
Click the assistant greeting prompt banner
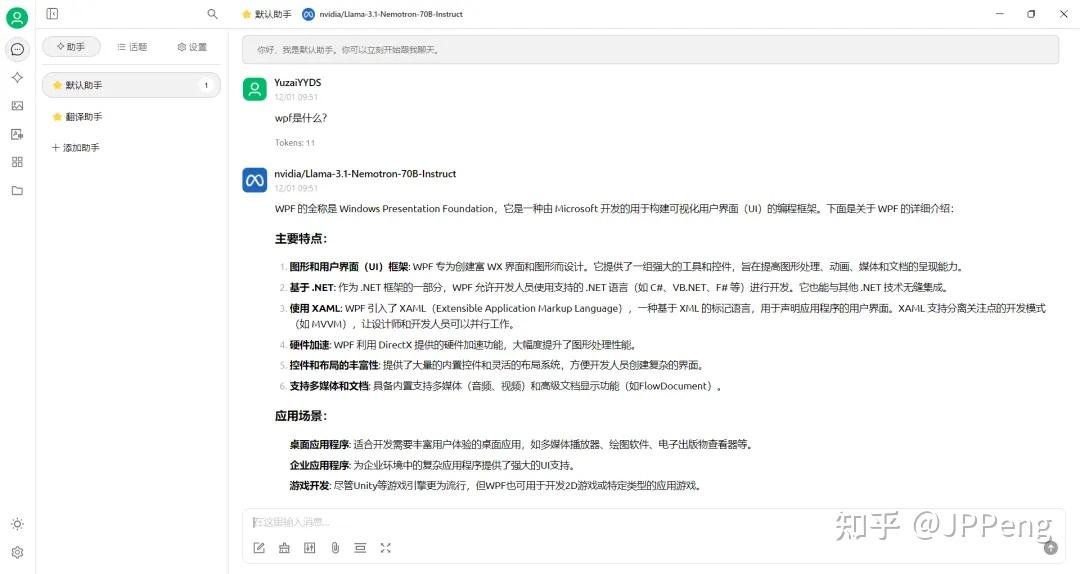[x=650, y=50]
